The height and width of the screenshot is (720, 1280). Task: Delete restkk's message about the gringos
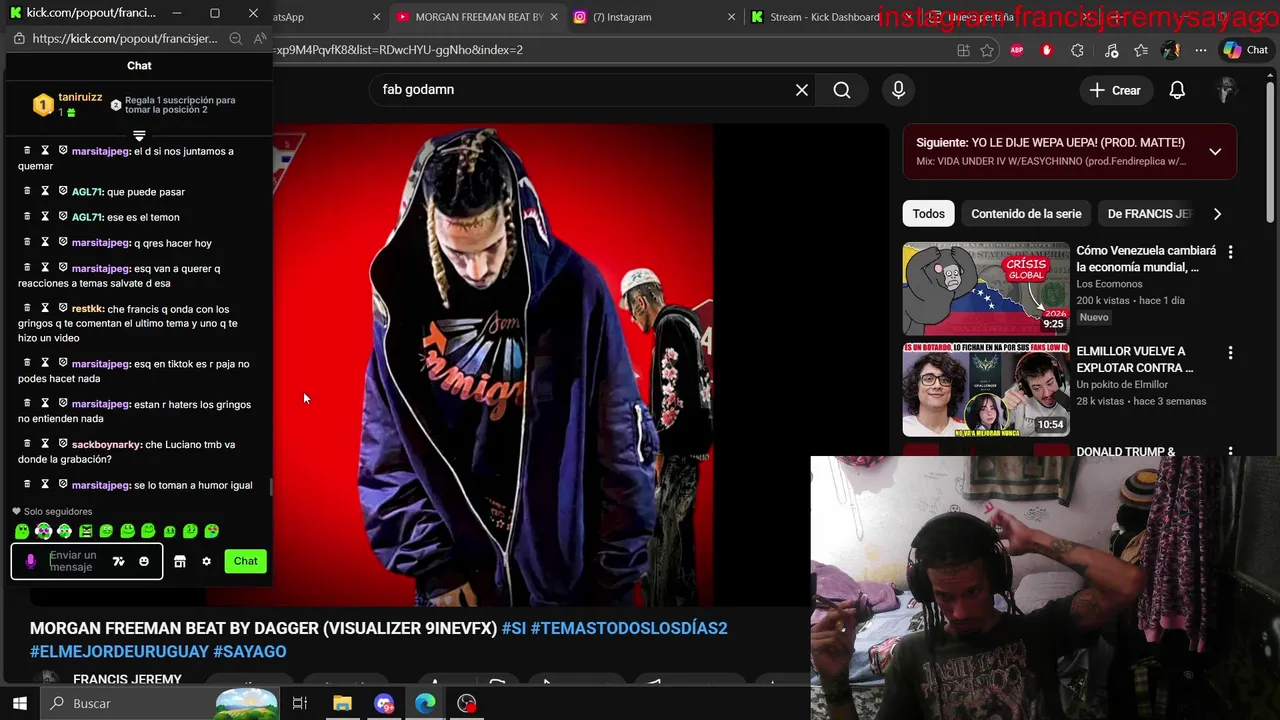coord(27,308)
